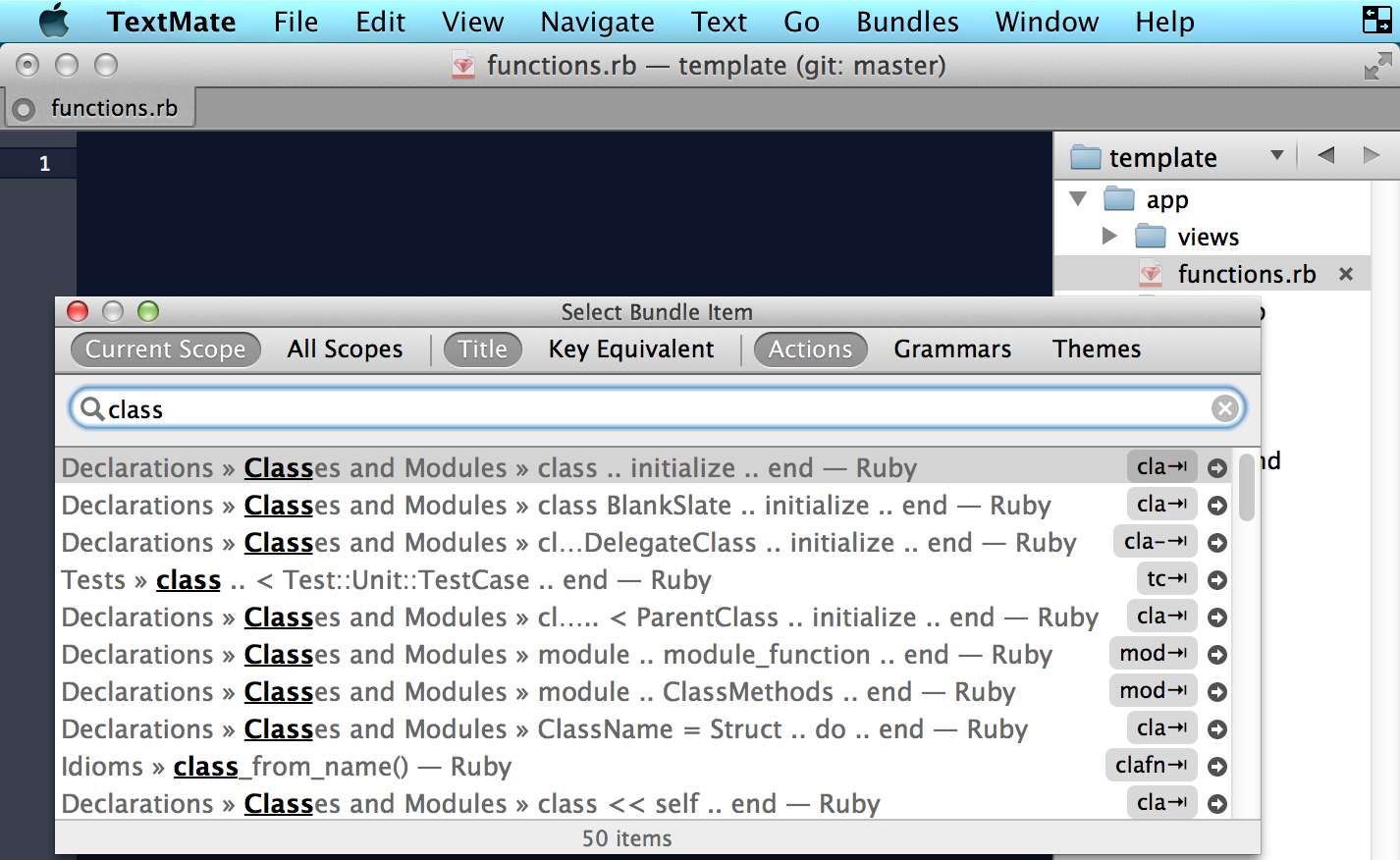Open the template folder dropdown

[1277, 155]
